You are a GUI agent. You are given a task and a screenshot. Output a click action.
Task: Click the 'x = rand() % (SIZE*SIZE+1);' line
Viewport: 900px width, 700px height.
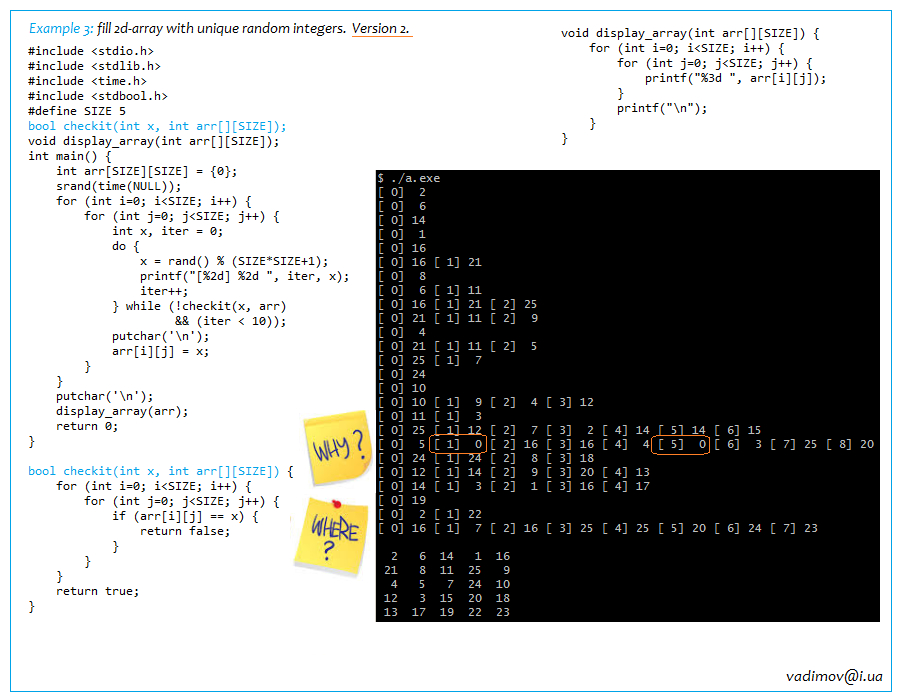[234, 261]
